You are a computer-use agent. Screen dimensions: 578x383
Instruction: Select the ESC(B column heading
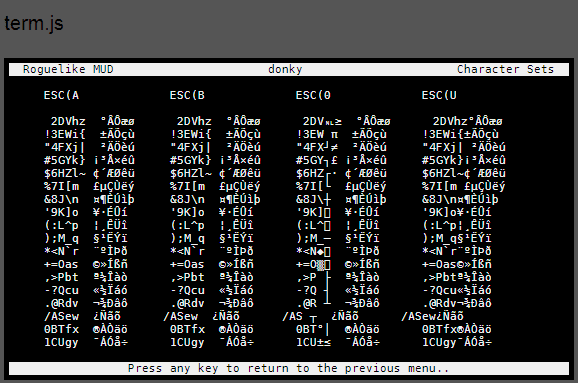coord(187,95)
